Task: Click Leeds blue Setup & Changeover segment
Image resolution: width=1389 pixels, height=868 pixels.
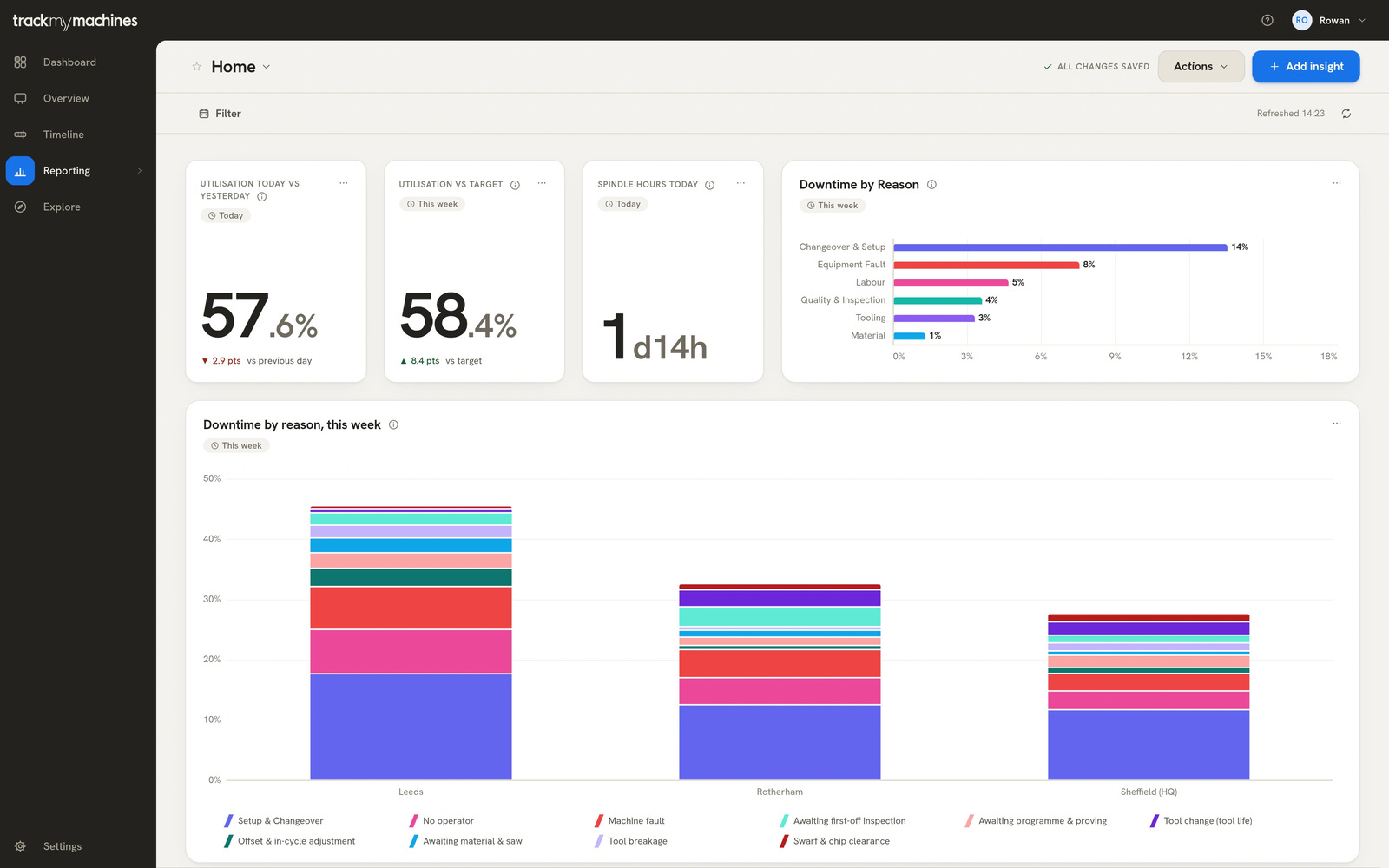Action: (411, 727)
